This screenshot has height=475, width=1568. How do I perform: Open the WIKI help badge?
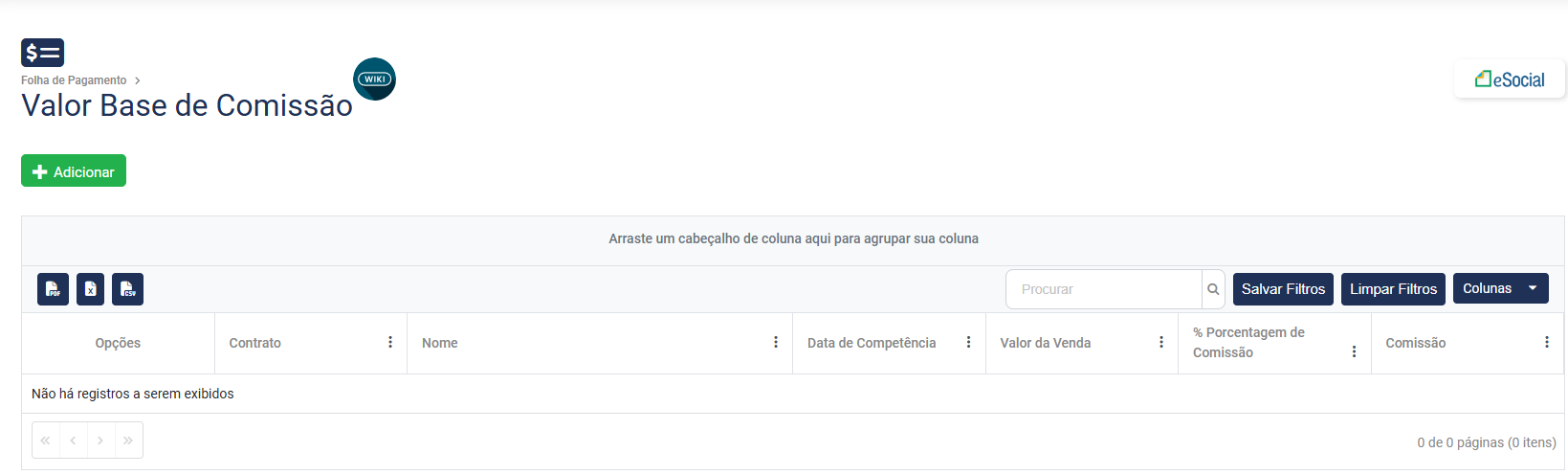coord(374,79)
